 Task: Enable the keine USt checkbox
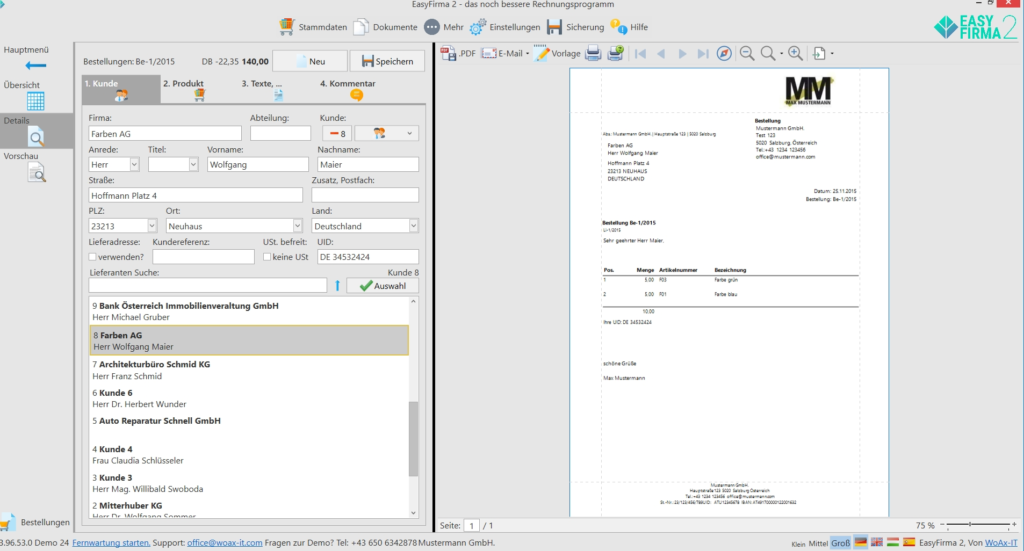[x=267, y=257]
